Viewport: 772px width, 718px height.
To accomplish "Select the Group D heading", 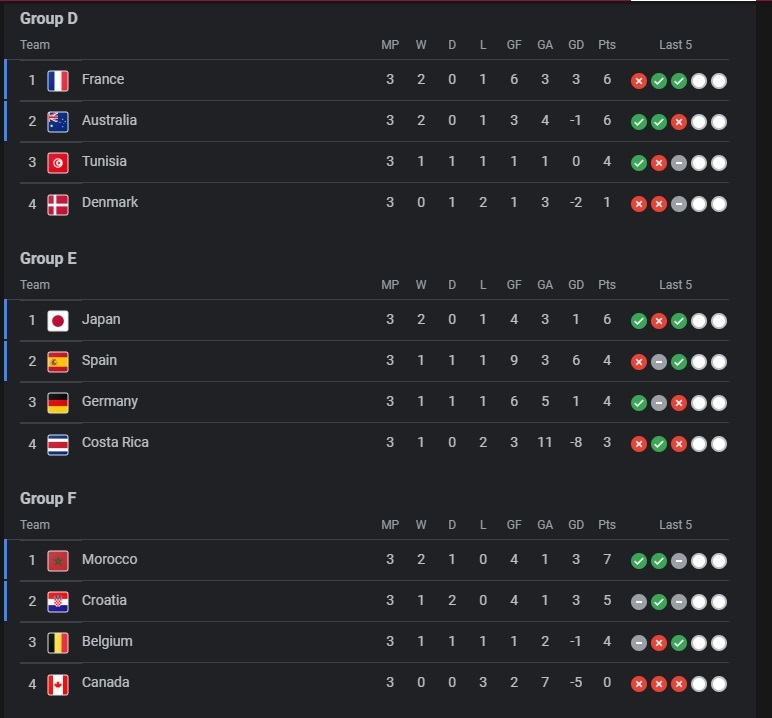I will coord(49,19).
